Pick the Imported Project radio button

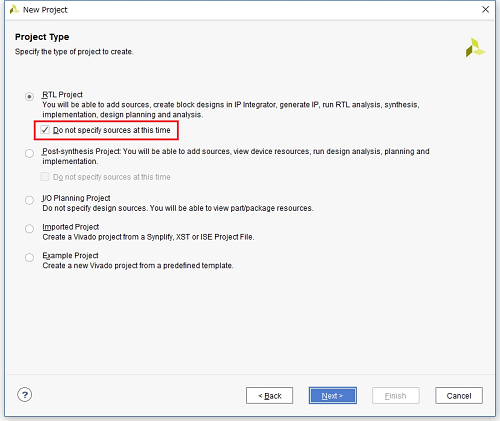tap(29, 229)
